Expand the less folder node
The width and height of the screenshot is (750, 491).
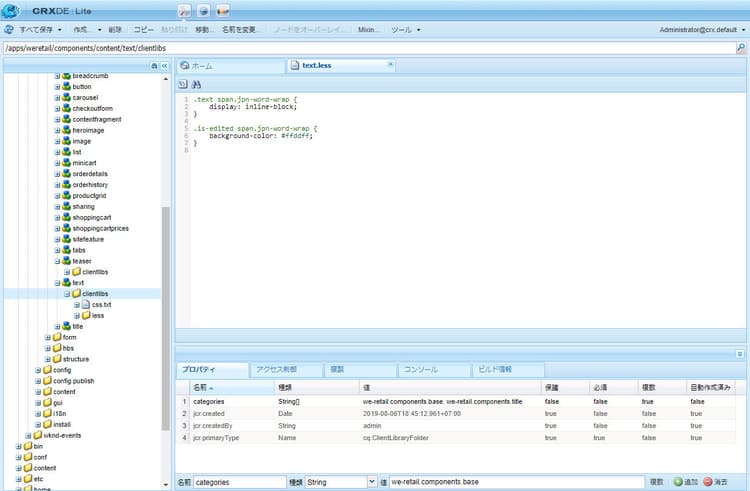(76, 315)
